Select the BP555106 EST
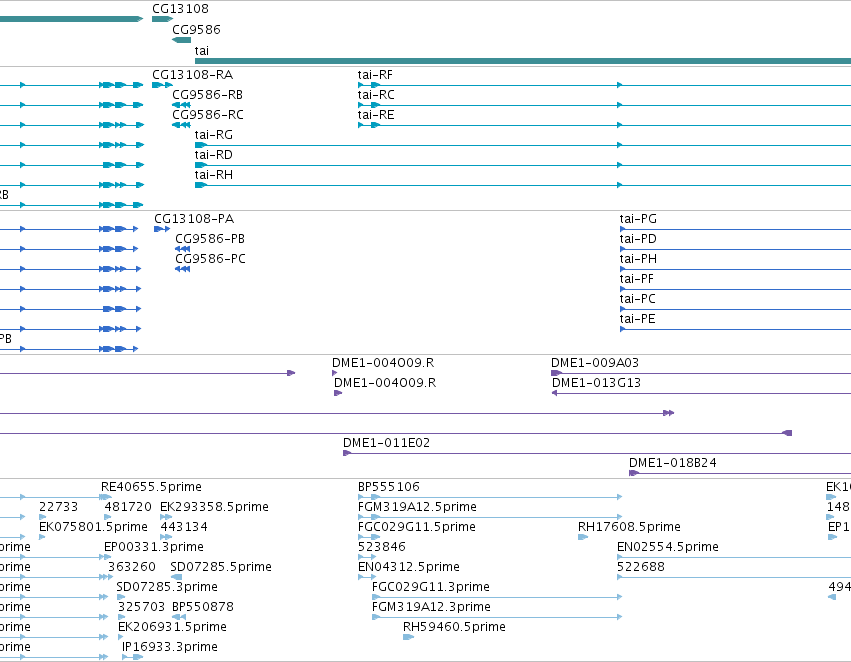The height and width of the screenshot is (662, 851). pos(389,487)
